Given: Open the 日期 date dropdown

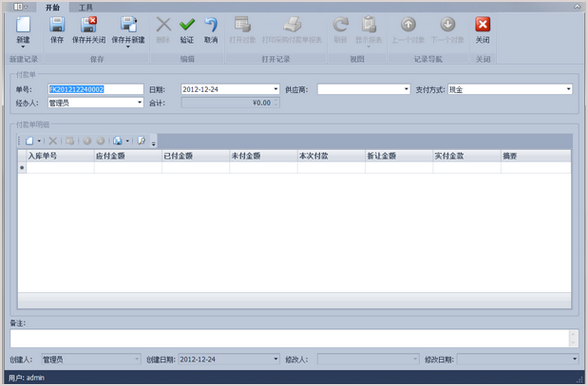Looking at the screenshot, I should coord(276,89).
